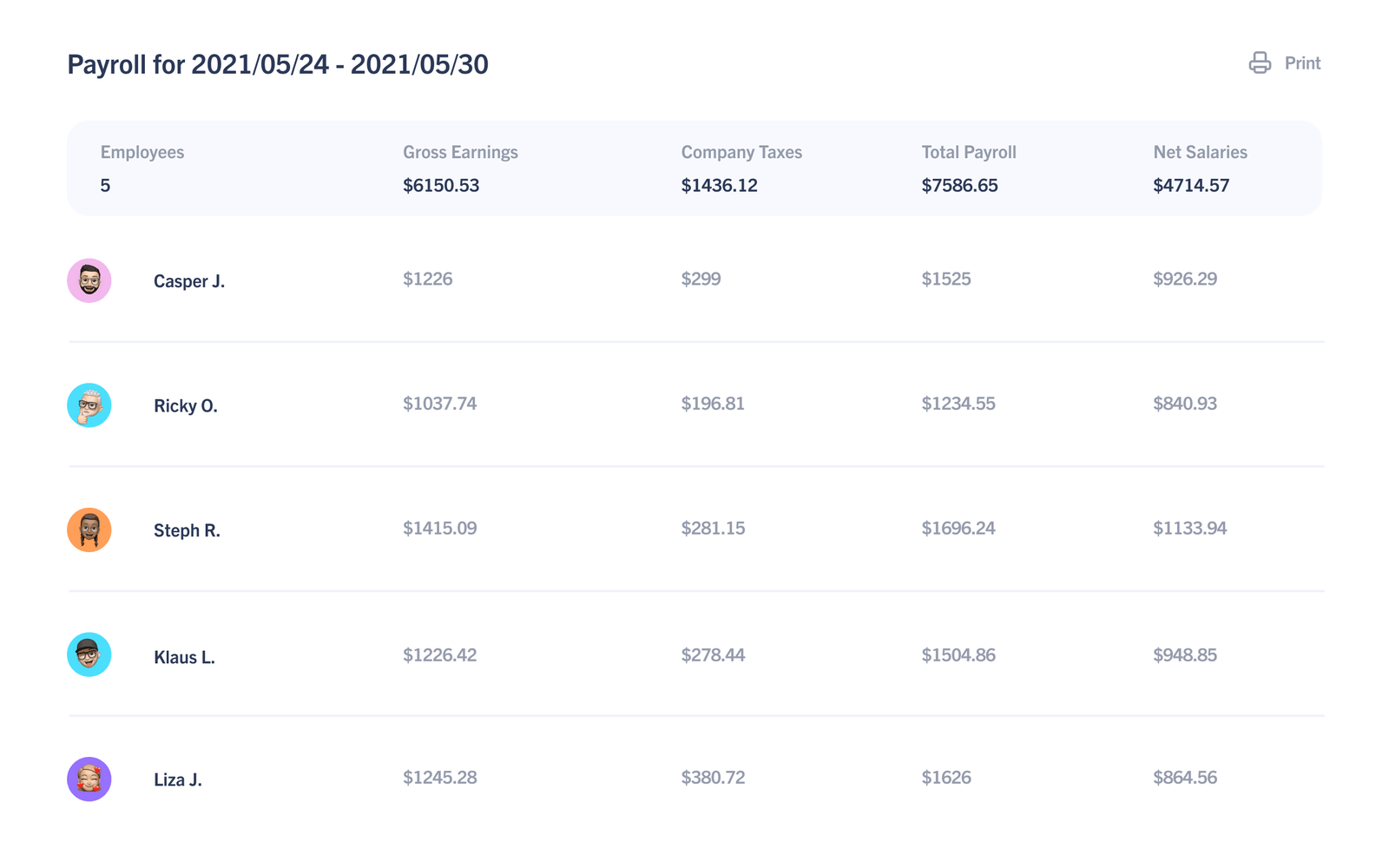Open Klaus L.'s avatar
This screenshot has width=1389, height=868.
coord(89,655)
